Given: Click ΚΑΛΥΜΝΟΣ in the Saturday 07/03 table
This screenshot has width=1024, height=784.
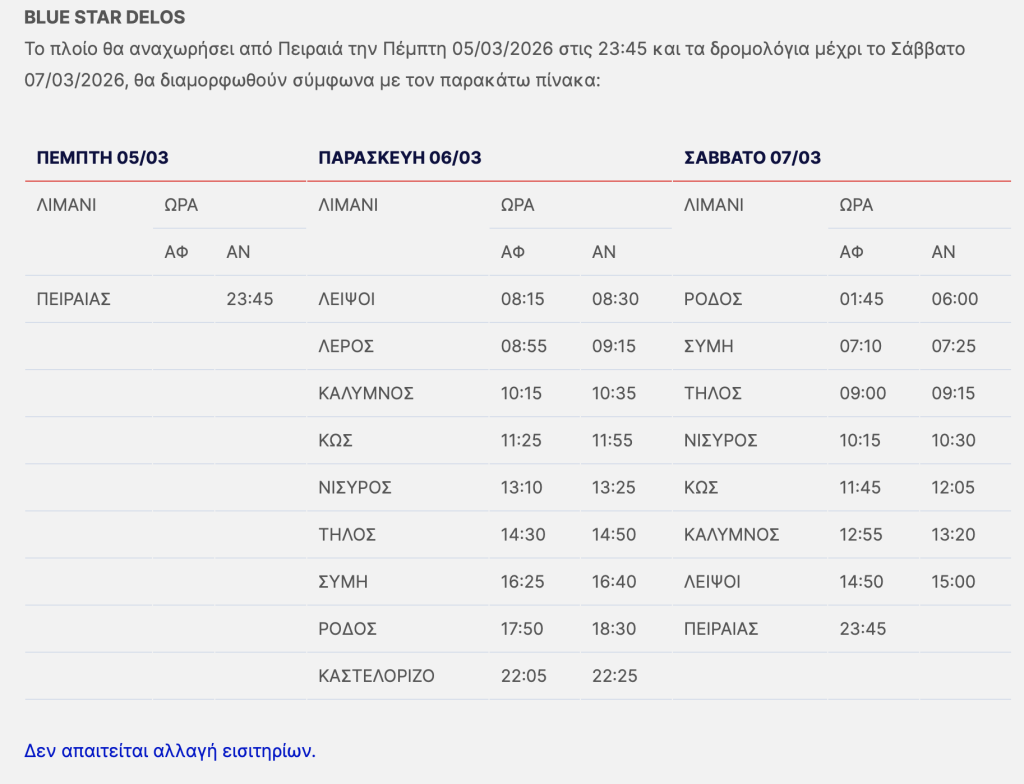Looking at the screenshot, I should coord(731,535).
